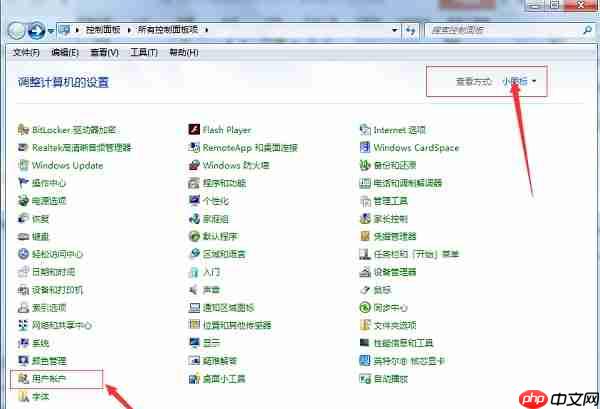Open recent pages dropdown beside Forward
This screenshot has height=409, width=600.
pos(51,31)
